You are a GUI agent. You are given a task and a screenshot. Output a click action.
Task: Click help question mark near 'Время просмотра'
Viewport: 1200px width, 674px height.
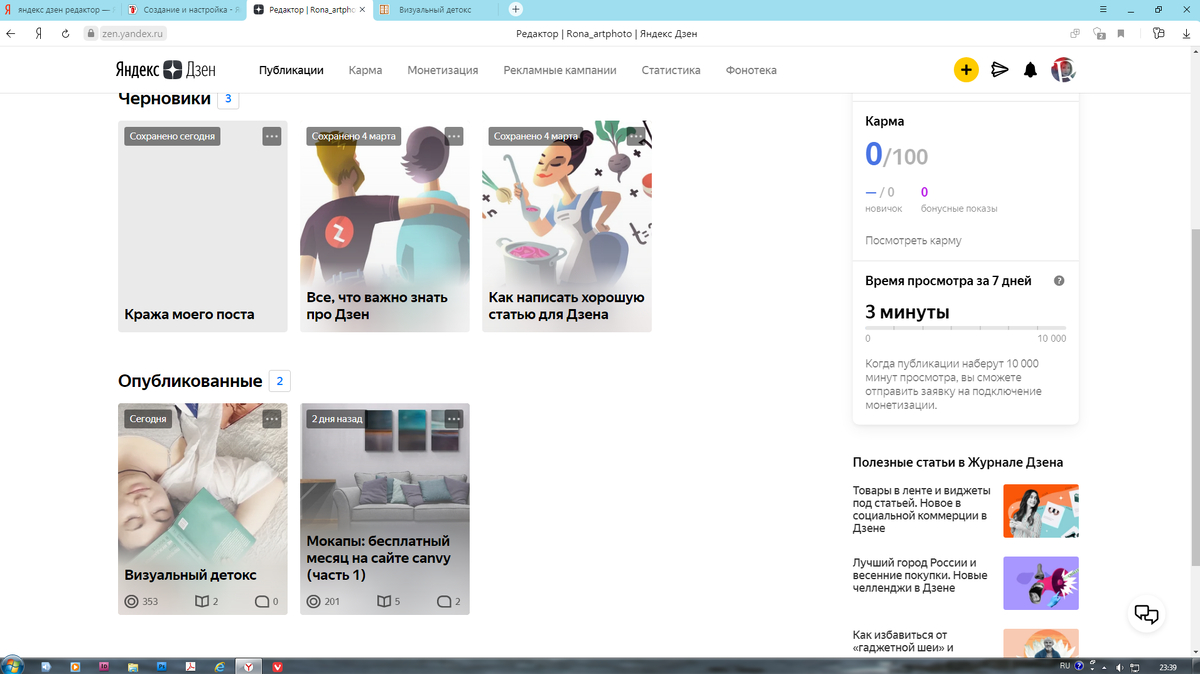pos(1059,281)
